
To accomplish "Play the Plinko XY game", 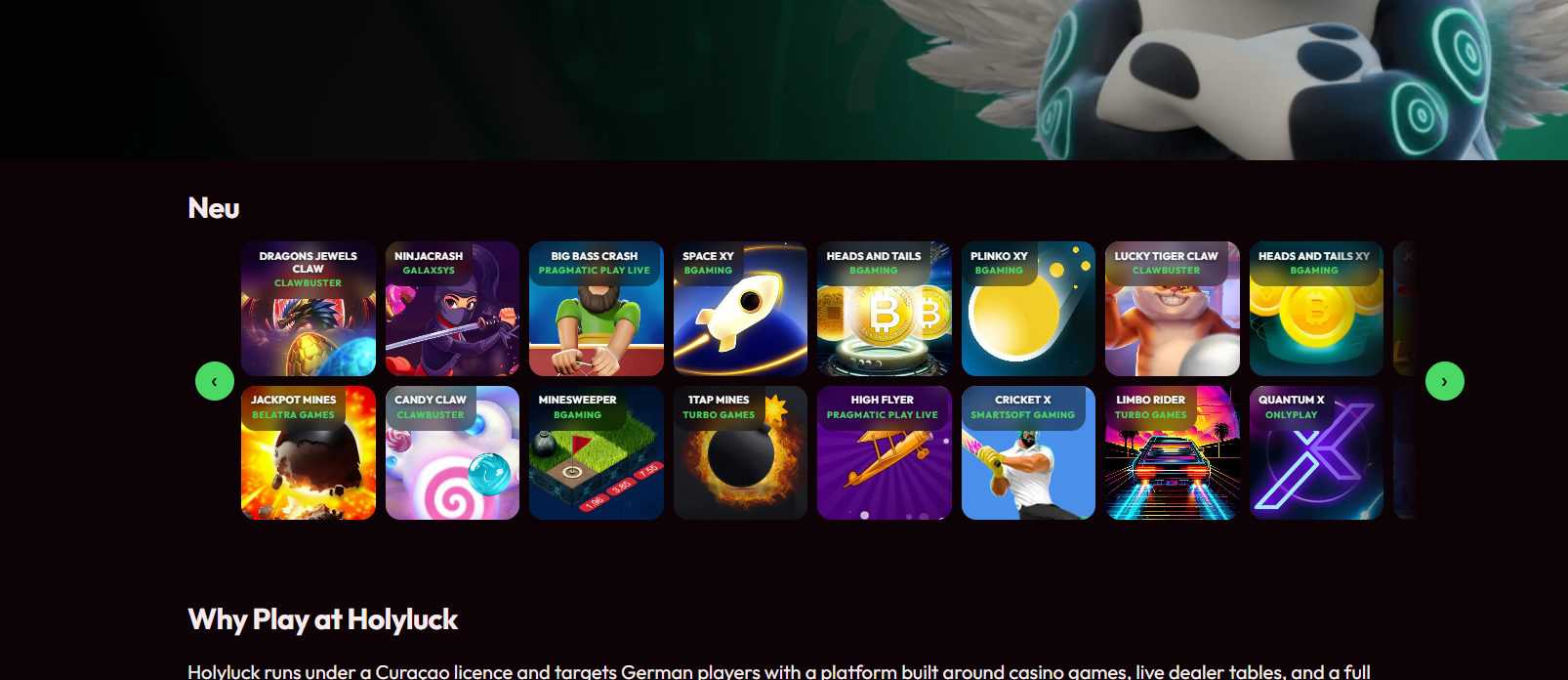I will (x=1028, y=309).
